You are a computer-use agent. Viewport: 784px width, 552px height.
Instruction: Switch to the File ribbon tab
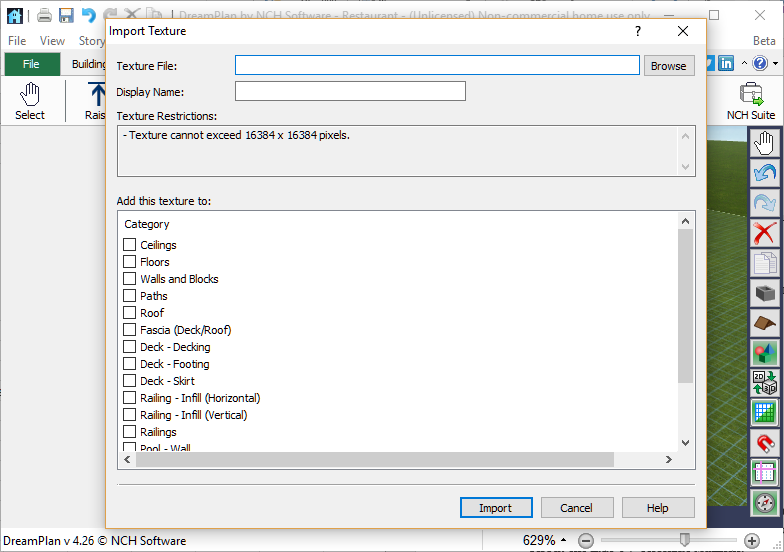(31, 64)
